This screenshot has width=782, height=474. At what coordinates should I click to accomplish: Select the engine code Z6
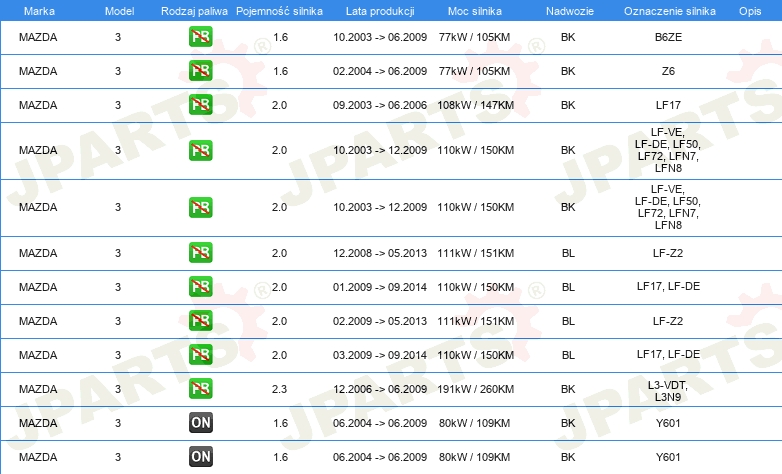pos(668,71)
